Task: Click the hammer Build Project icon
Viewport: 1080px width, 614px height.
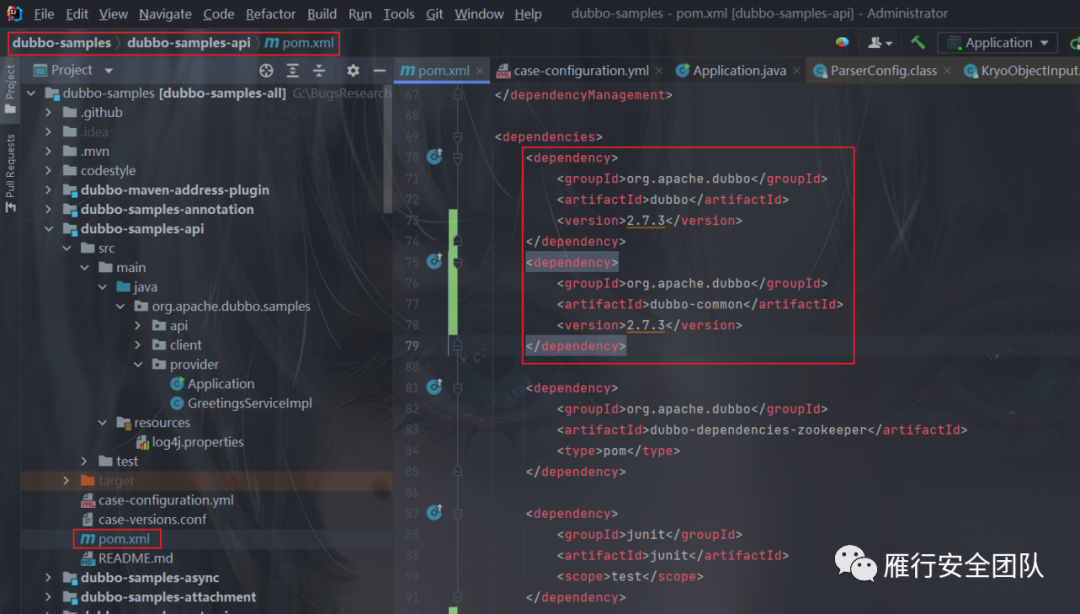Action: (917, 43)
